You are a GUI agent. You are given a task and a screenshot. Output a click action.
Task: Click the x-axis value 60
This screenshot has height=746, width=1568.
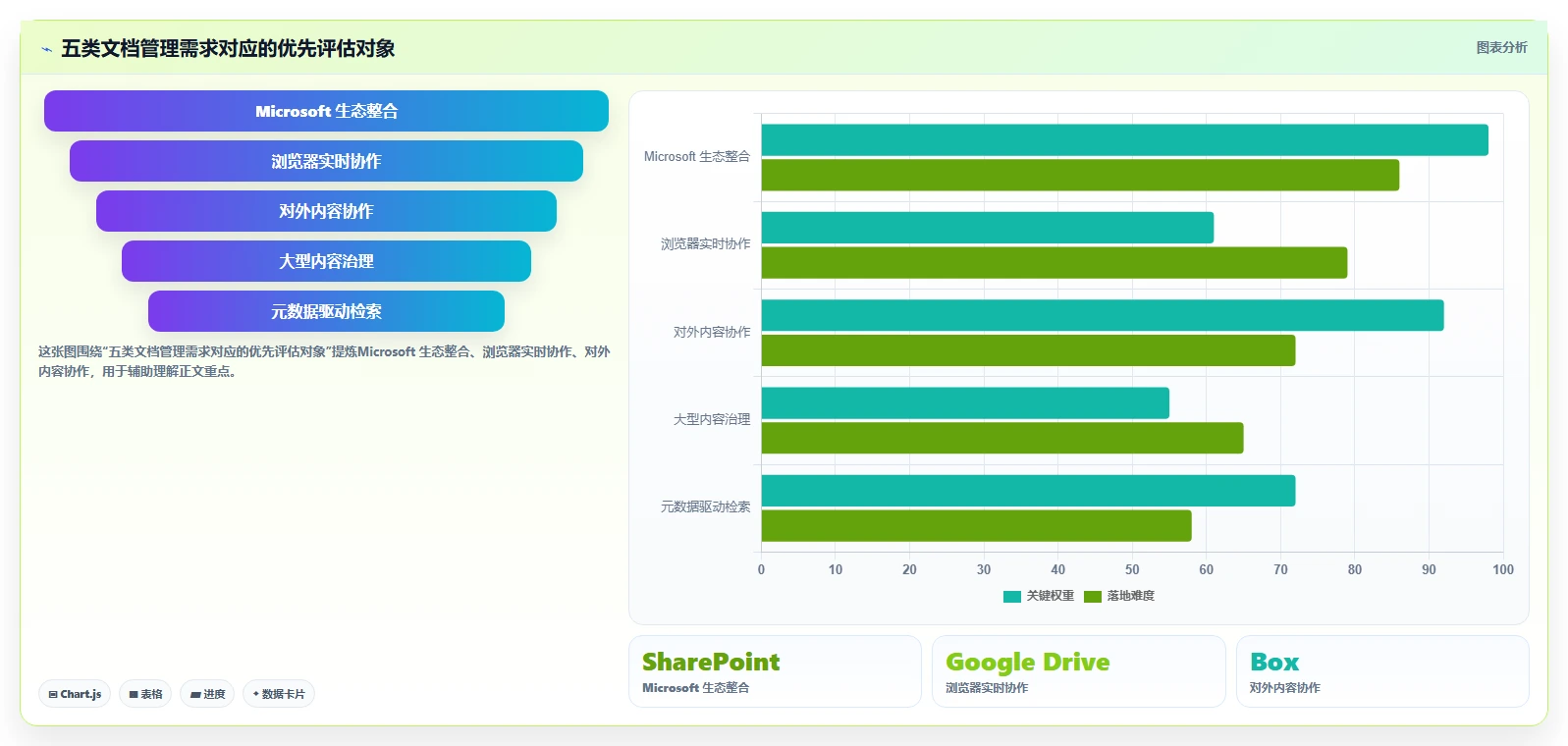click(1206, 569)
